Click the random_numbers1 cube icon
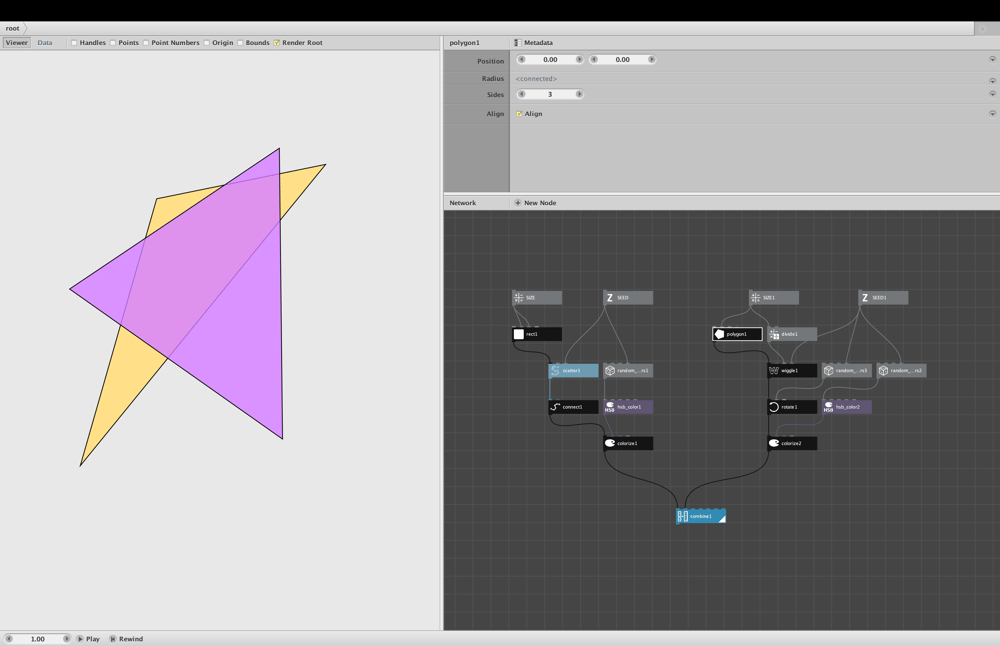Screen dimensions: 1000x646 (x=610, y=371)
